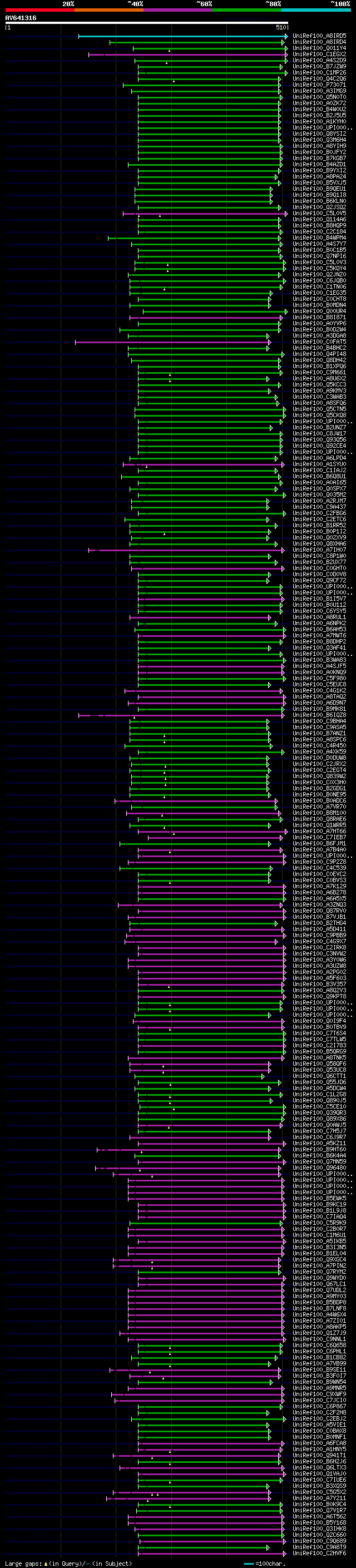The height and width of the screenshot is (1568, 356).
Task: Open hit UniRef100_B9MK81
Action: click(319, 709)
